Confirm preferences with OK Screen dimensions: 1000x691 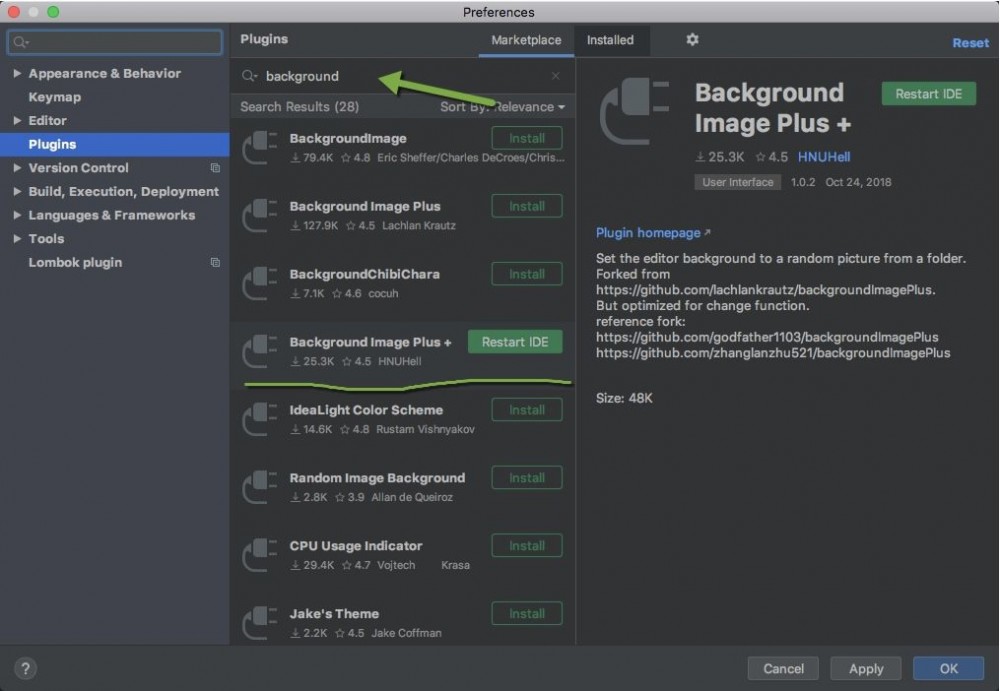(948, 669)
